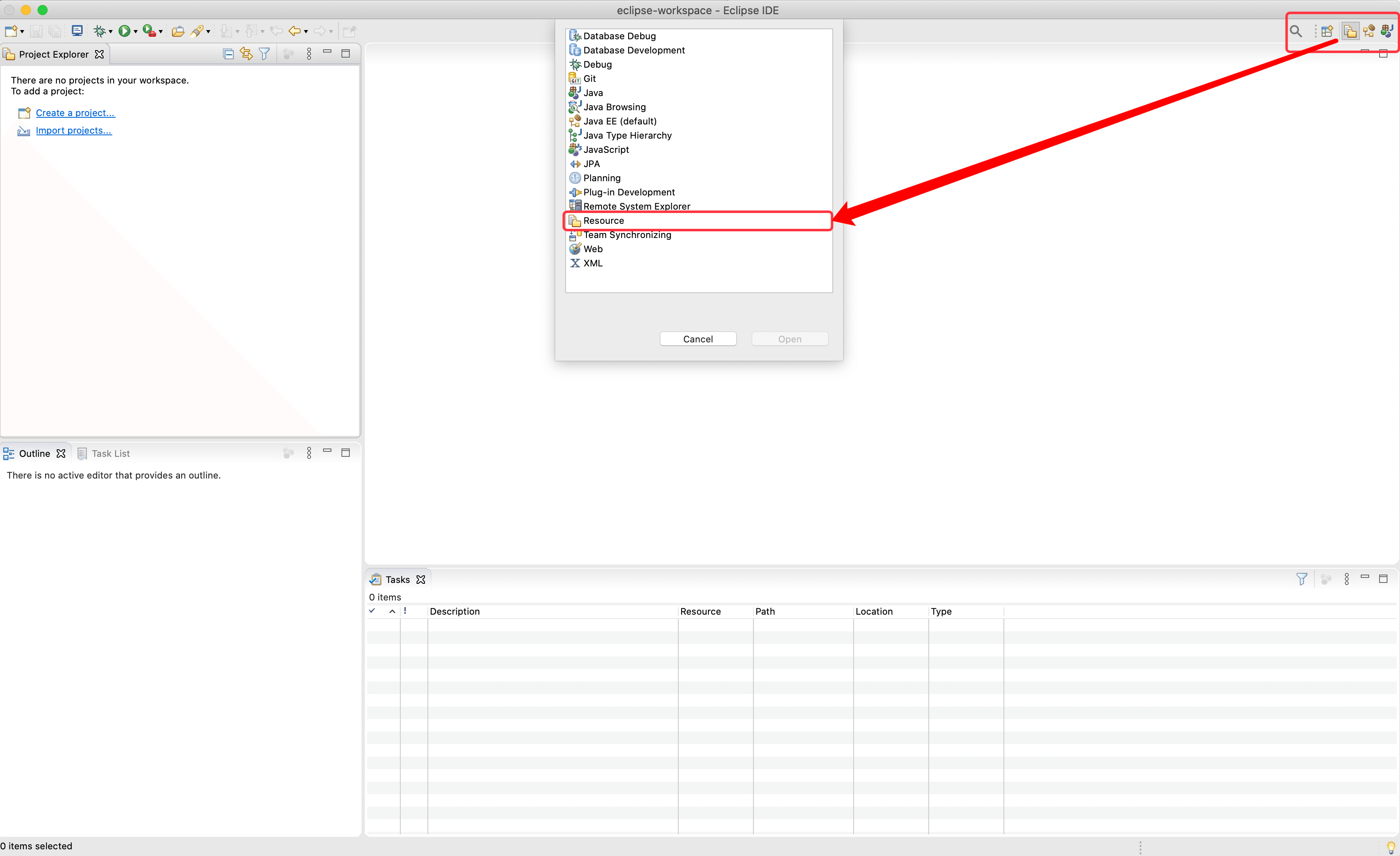Click the Debug bug icon
1400x856 pixels.
click(x=99, y=31)
